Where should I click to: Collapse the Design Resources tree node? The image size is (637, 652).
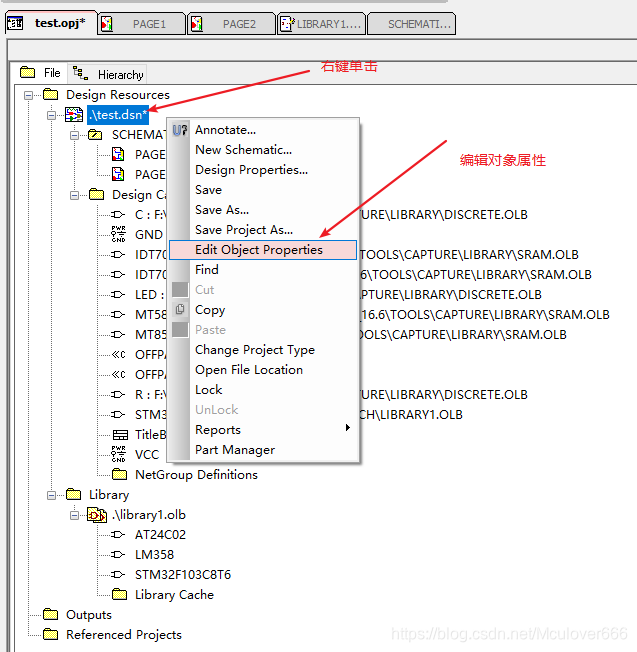click(29, 95)
